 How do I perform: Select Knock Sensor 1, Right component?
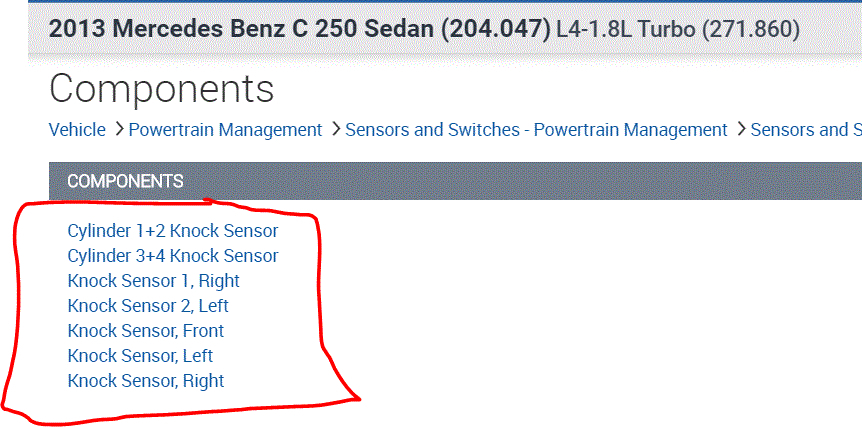153,281
